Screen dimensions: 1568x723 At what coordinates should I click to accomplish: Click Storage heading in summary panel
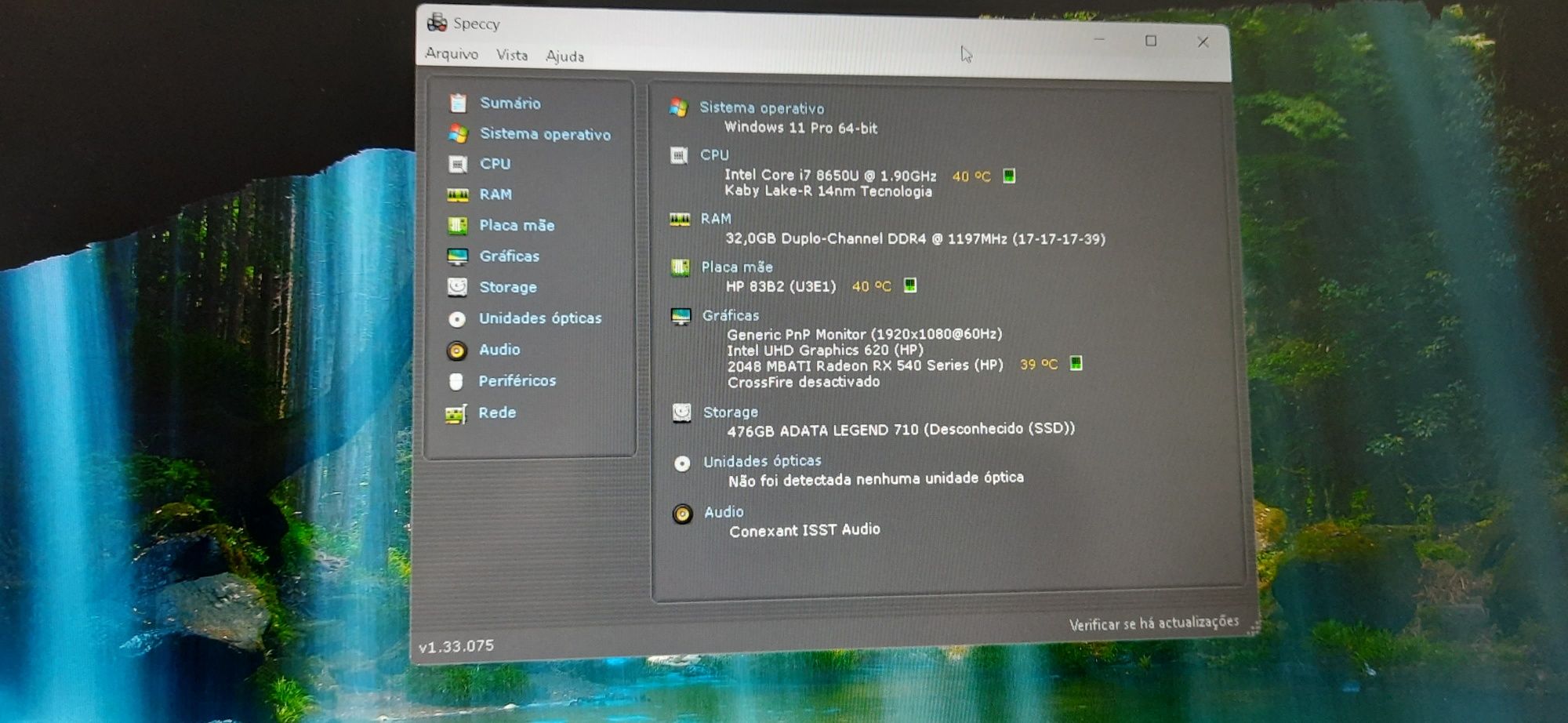tap(731, 412)
